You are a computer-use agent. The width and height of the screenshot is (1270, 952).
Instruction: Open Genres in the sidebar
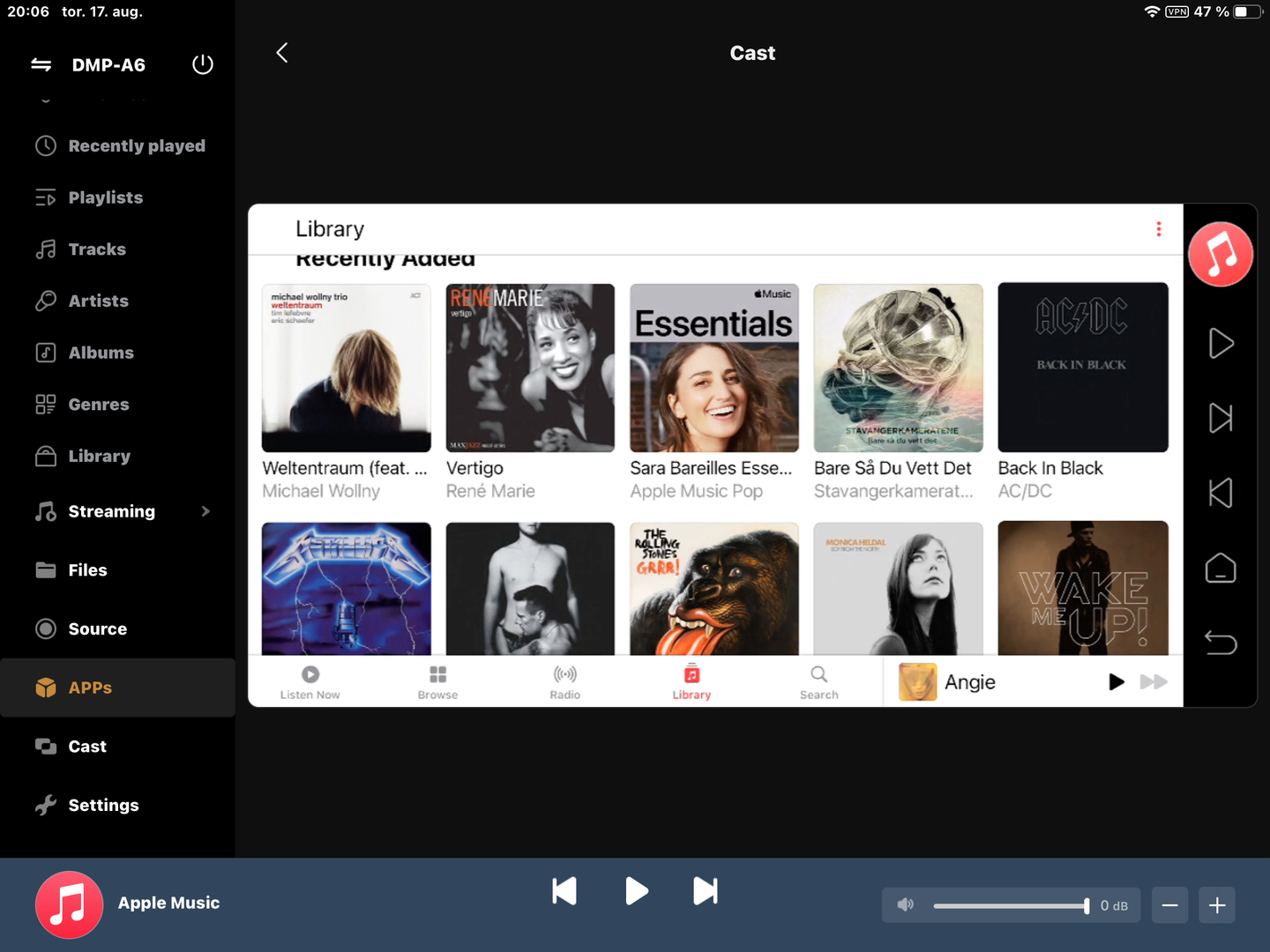[118, 405]
